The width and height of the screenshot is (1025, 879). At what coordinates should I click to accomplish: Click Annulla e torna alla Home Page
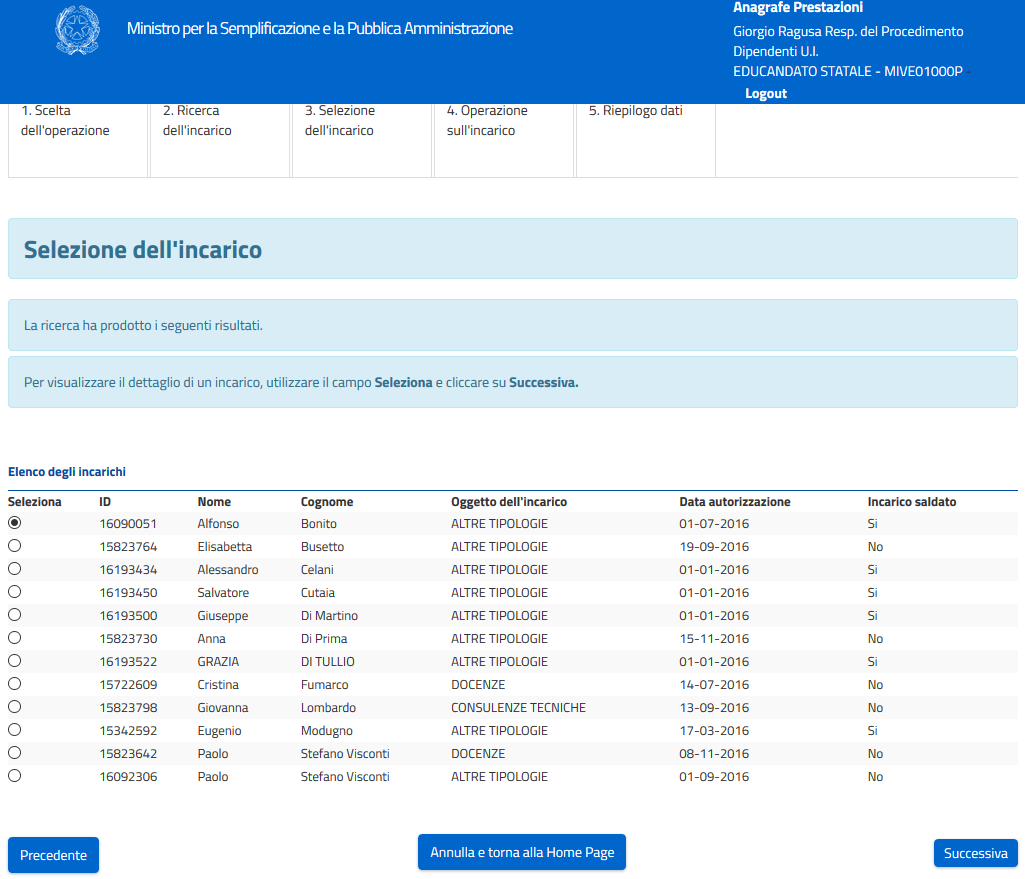point(521,852)
